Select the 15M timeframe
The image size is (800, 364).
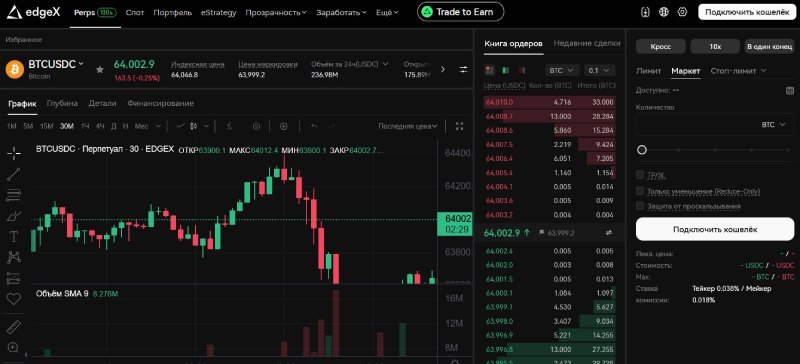(x=46, y=126)
